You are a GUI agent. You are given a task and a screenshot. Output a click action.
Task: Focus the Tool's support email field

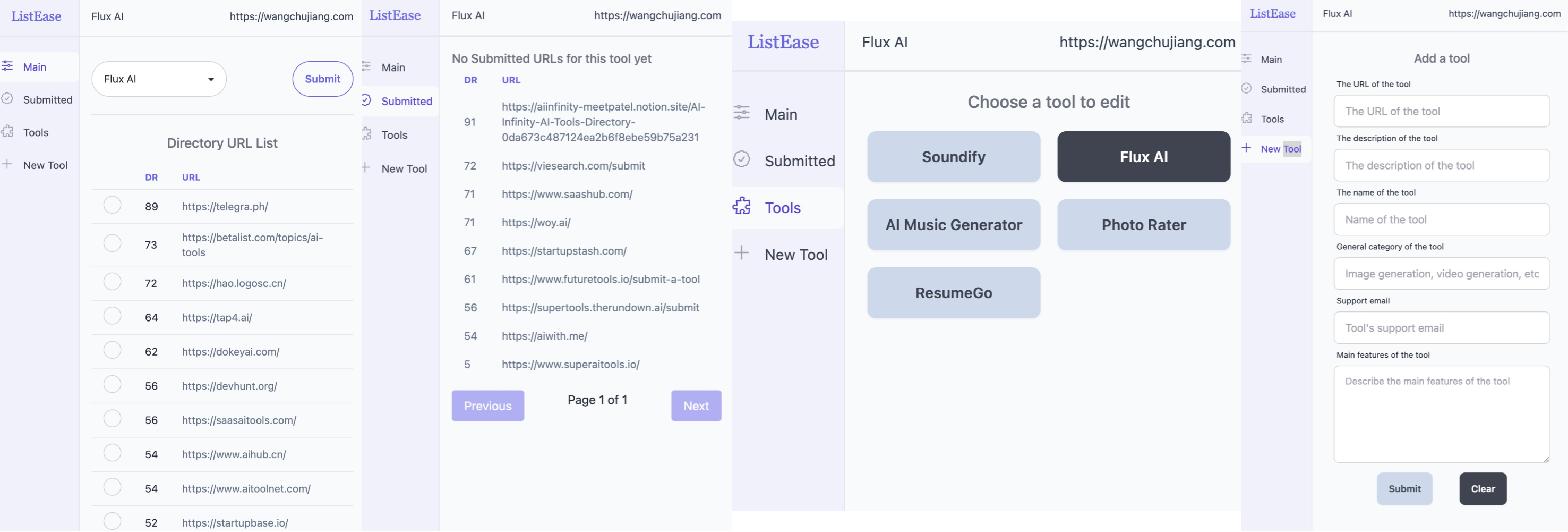[x=1441, y=328]
